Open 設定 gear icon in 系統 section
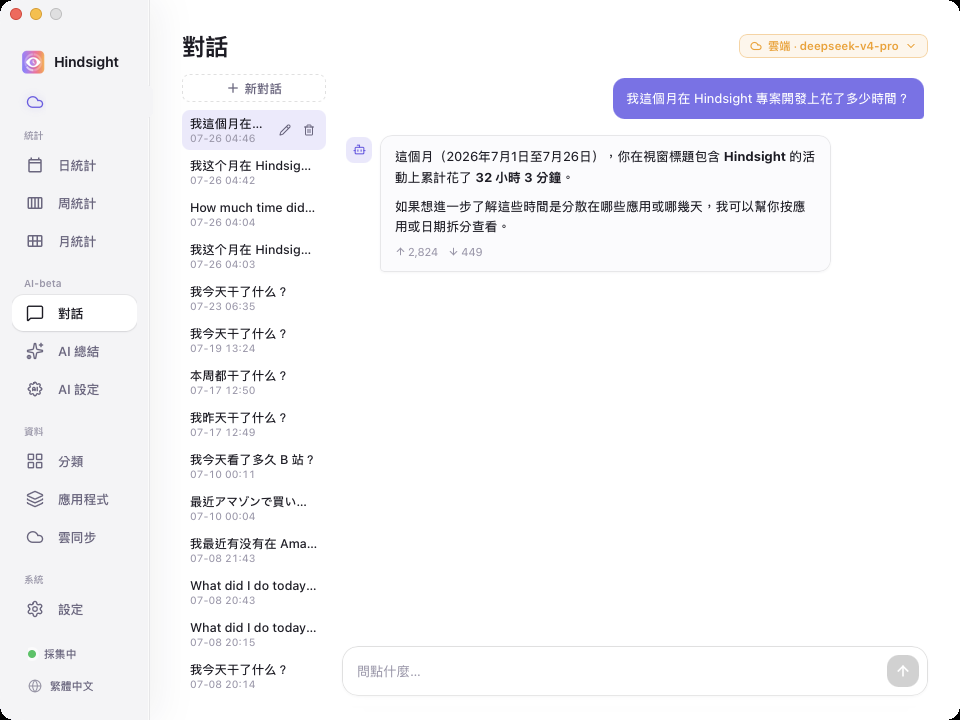Image resolution: width=960 pixels, height=720 pixels. pos(35,609)
